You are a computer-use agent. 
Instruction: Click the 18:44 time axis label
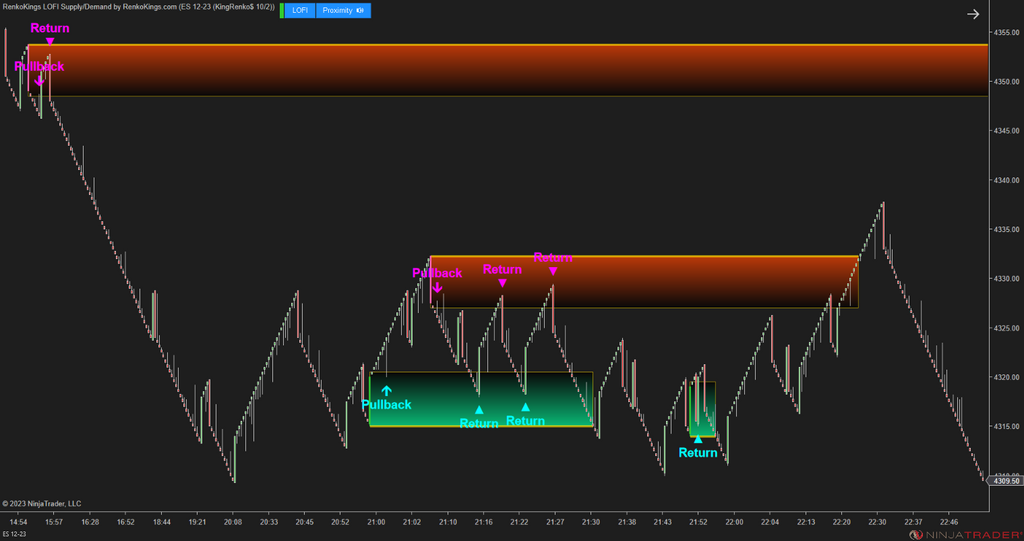coord(162,522)
